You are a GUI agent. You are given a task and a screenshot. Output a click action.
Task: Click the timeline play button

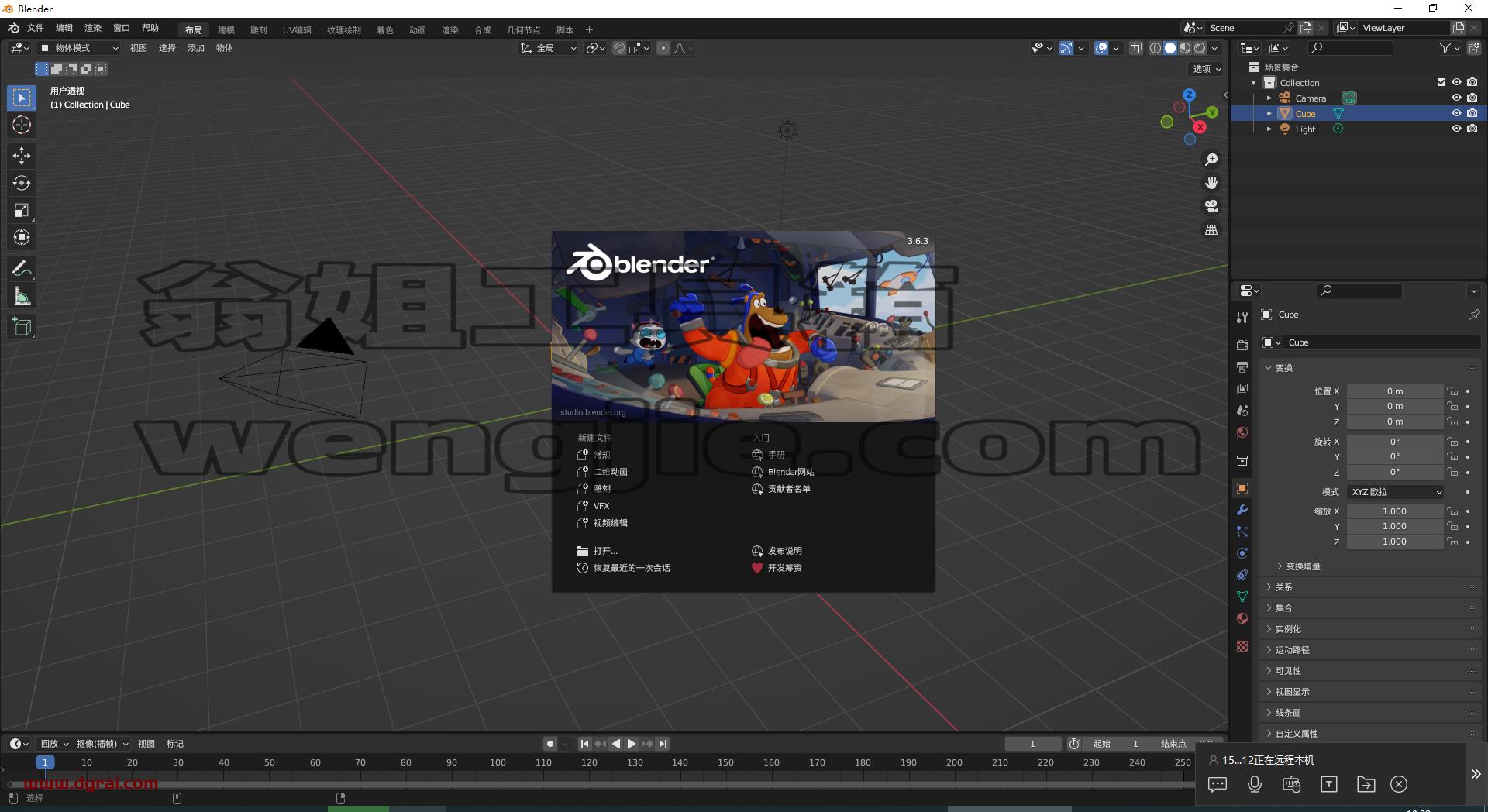click(632, 744)
